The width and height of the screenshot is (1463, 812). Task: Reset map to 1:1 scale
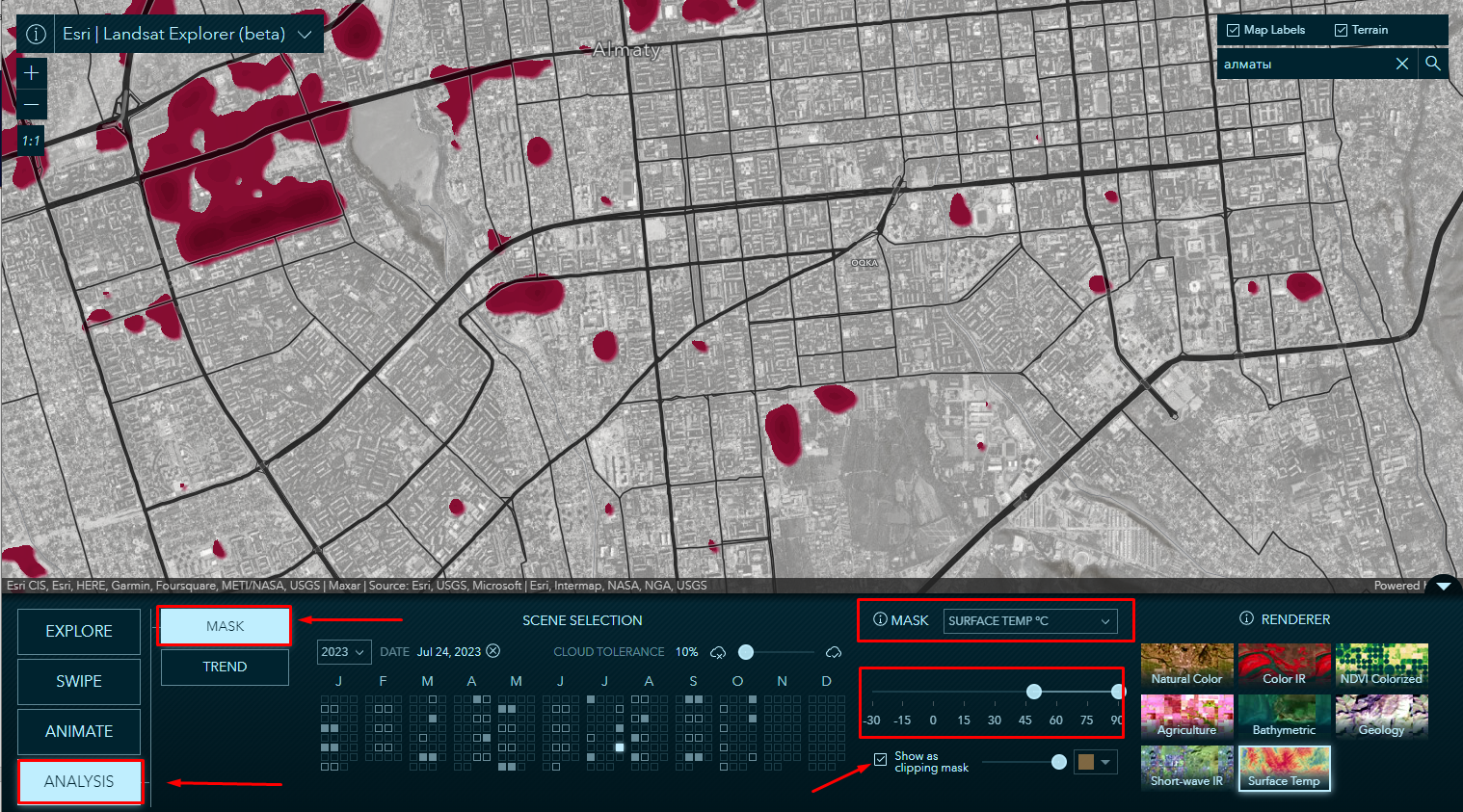click(x=32, y=141)
